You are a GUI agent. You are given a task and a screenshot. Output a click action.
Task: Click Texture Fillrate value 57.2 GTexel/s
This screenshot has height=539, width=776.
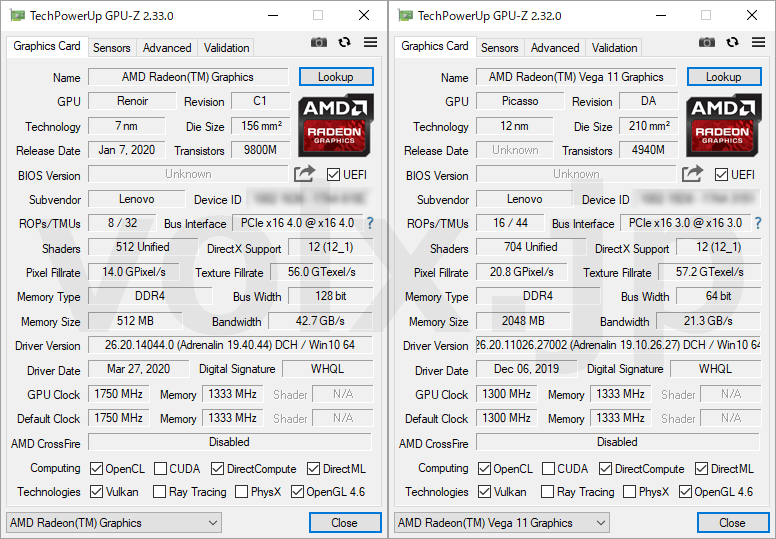(x=710, y=272)
